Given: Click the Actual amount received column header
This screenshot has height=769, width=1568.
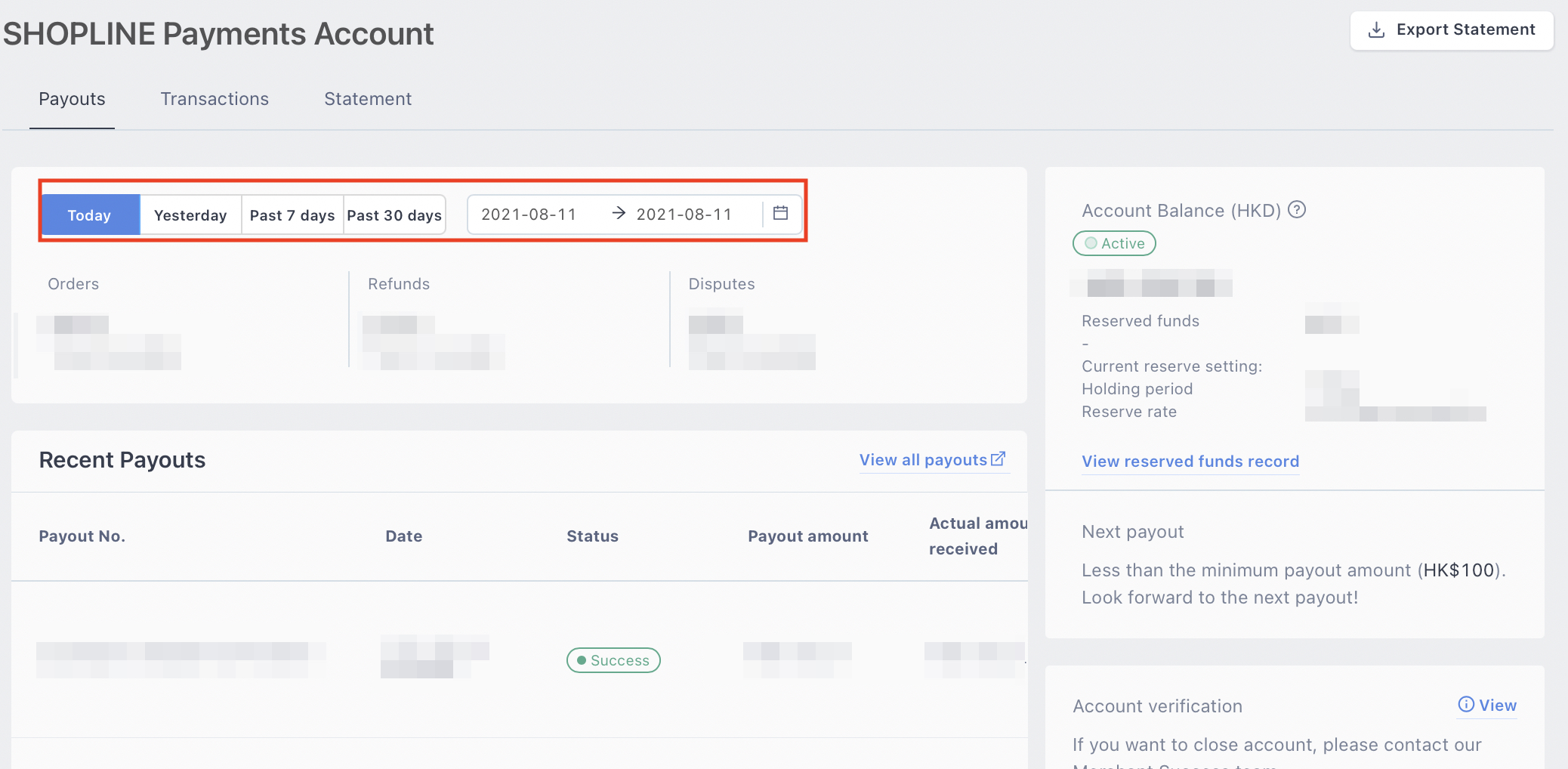Looking at the screenshot, I should click(978, 536).
